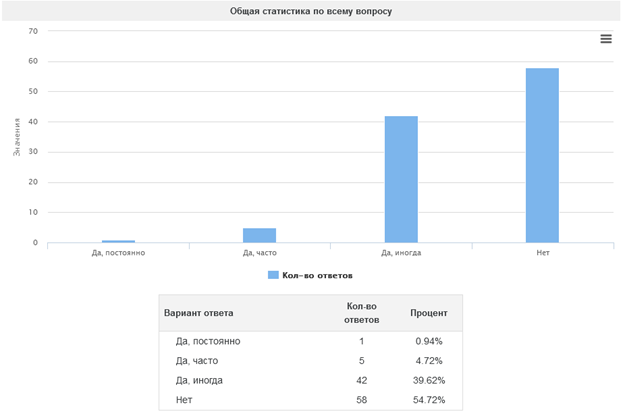Click the 'Да, постоянно' bar in chart
Image resolution: width=623 pixels, height=418 pixels.
tap(118, 241)
